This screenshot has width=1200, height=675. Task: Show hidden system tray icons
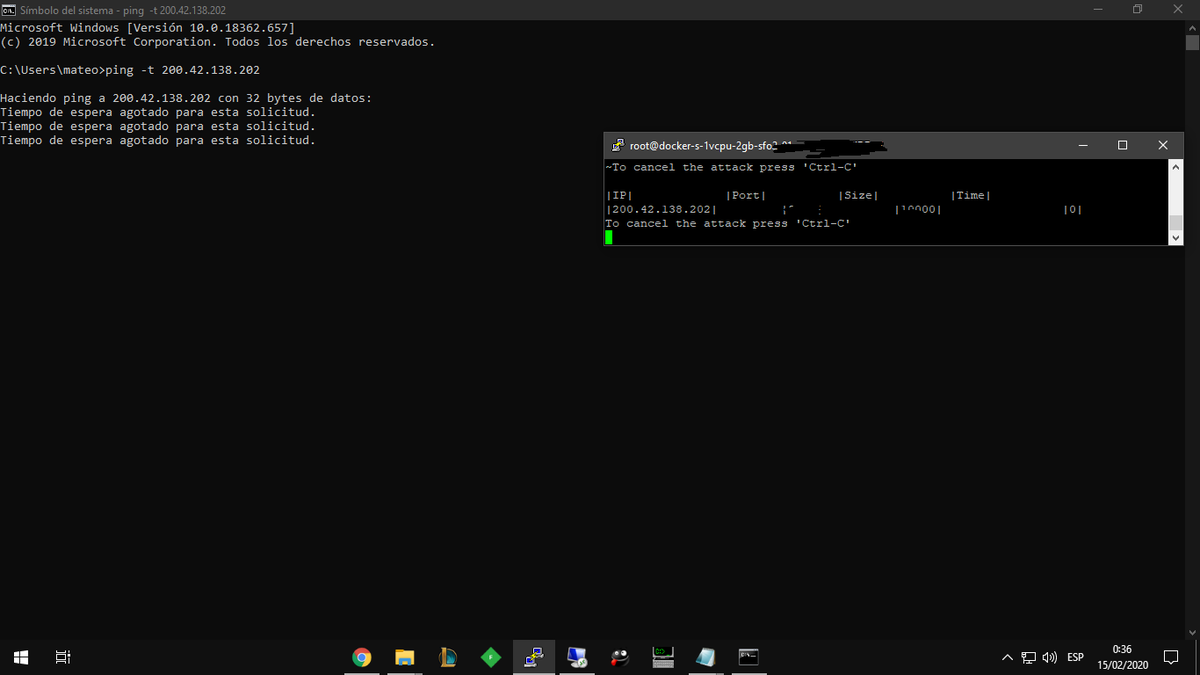pyautogui.click(x=1008, y=657)
